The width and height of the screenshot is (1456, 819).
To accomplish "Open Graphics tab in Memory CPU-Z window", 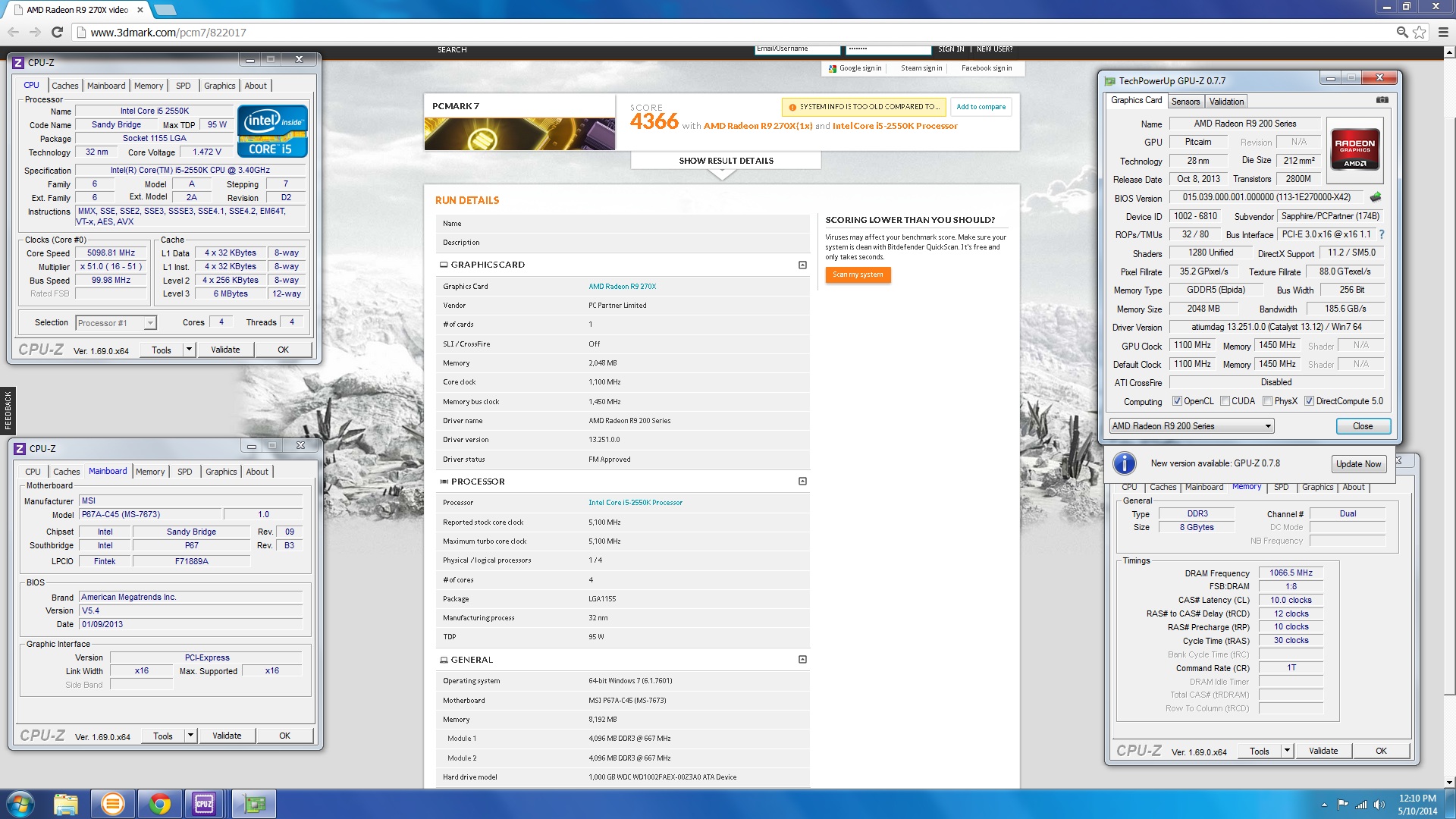I will point(1317,487).
